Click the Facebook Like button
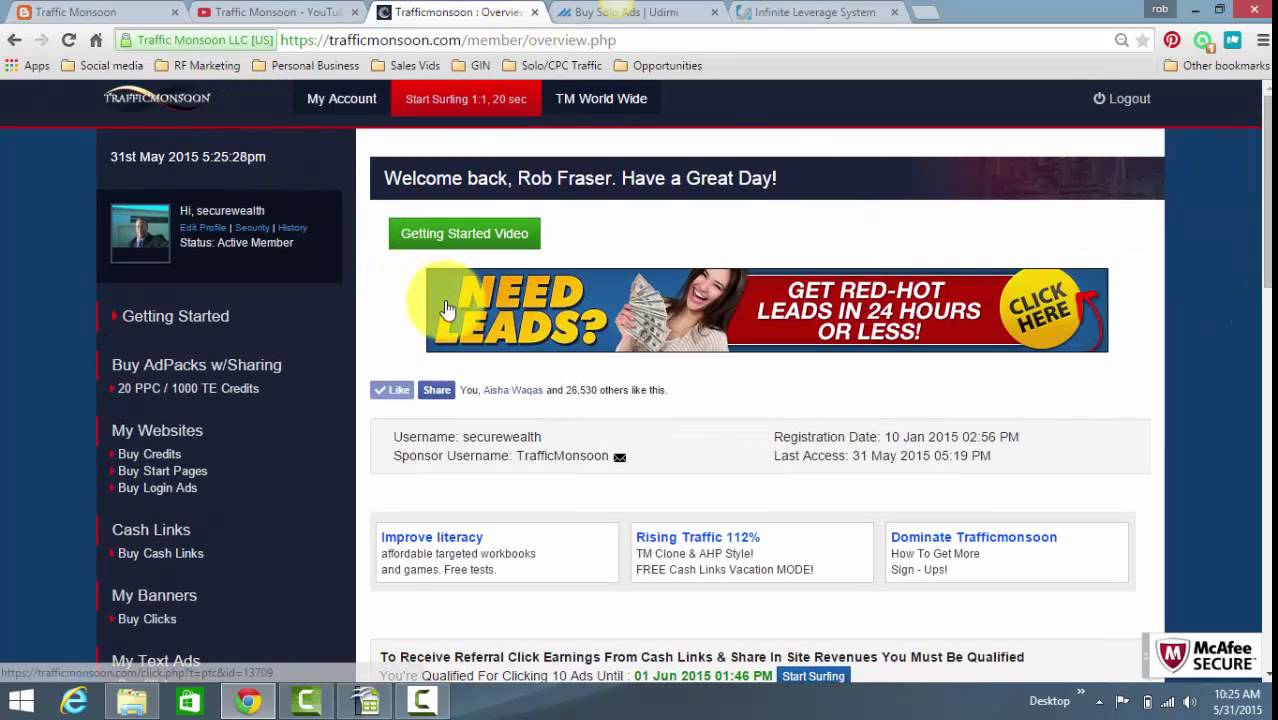This screenshot has height=720, width=1278. click(x=392, y=390)
